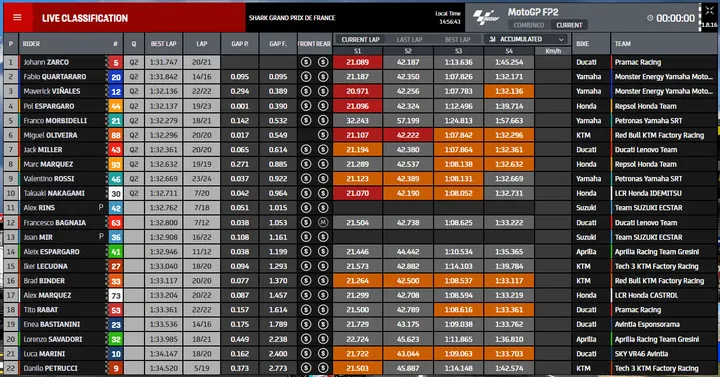Click the MotoGP logo
Screen dimensions: 720x377
coord(486,18)
